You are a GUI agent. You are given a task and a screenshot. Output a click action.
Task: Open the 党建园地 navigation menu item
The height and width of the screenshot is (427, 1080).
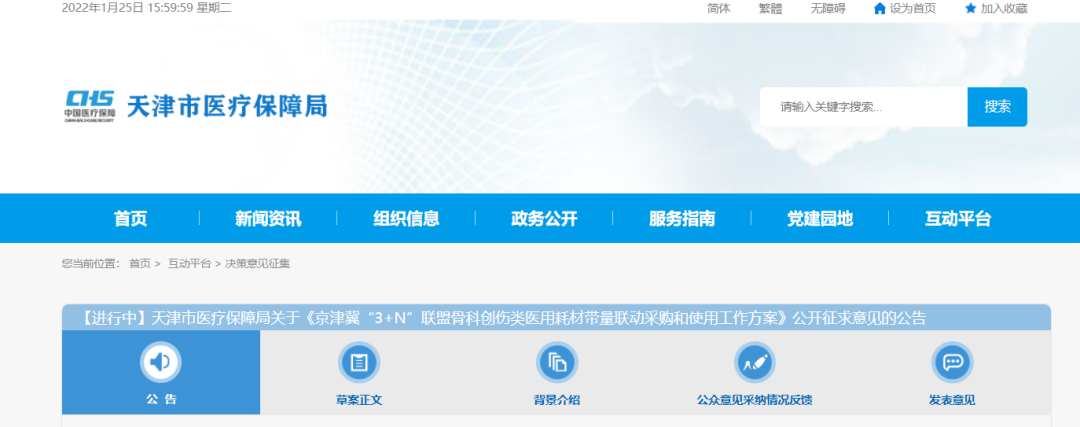point(820,219)
